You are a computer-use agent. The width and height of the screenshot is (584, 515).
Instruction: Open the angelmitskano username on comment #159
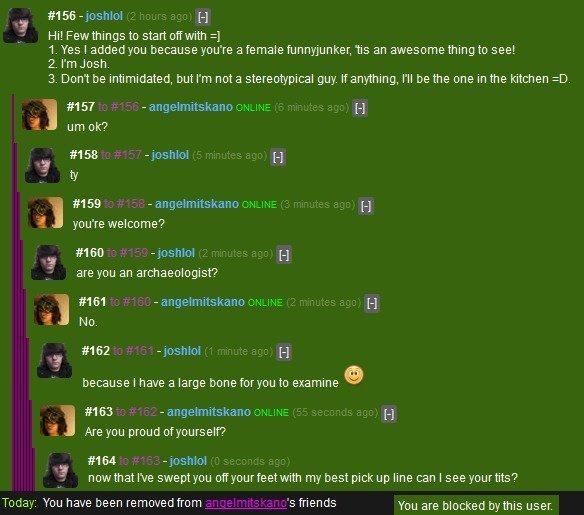click(197, 204)
